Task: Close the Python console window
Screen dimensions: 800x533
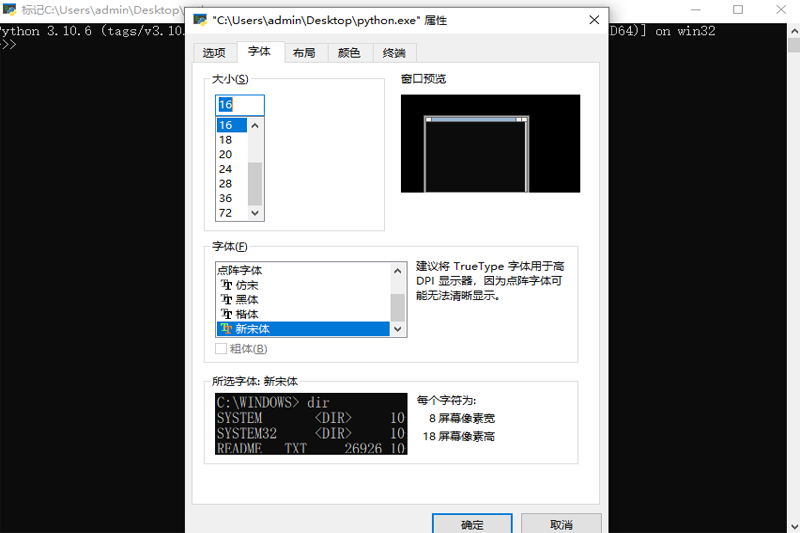Action: [x=781, y=10]
